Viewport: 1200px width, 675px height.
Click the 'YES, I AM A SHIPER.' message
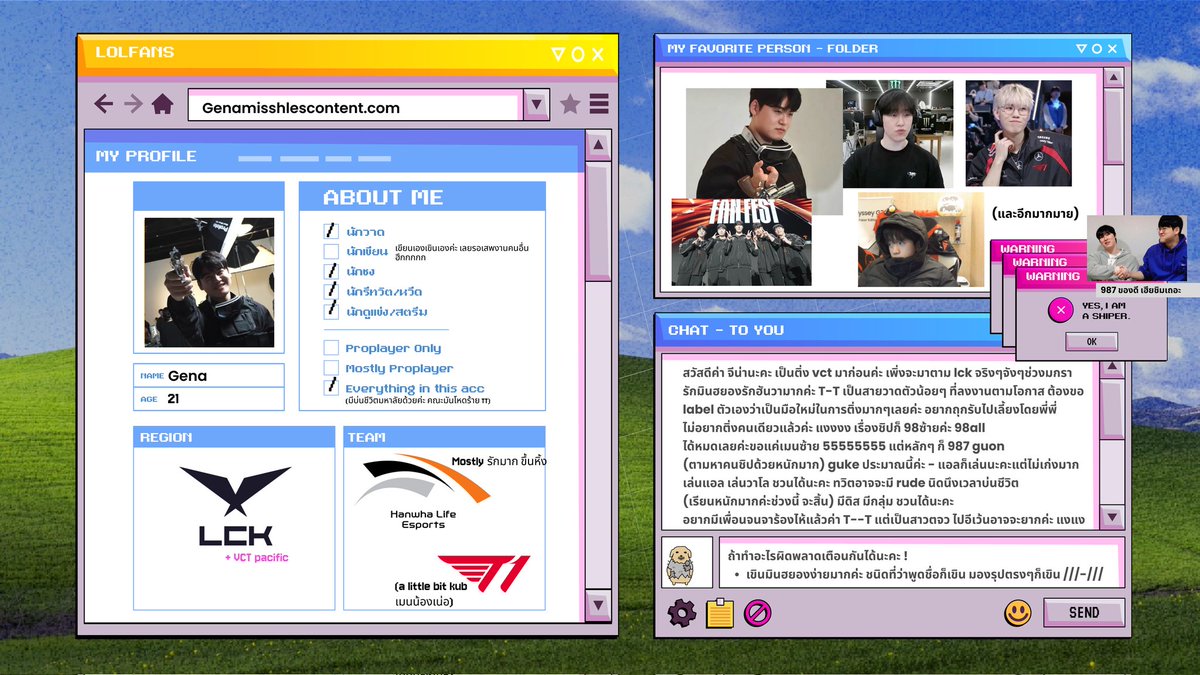(x=1106, y=311)
